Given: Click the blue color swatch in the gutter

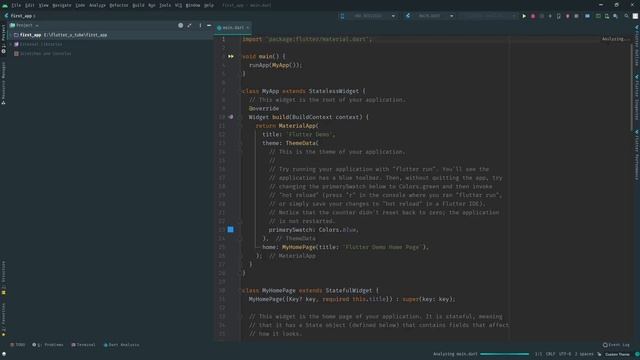Looking at the screenshot, I should pos(231,230).
